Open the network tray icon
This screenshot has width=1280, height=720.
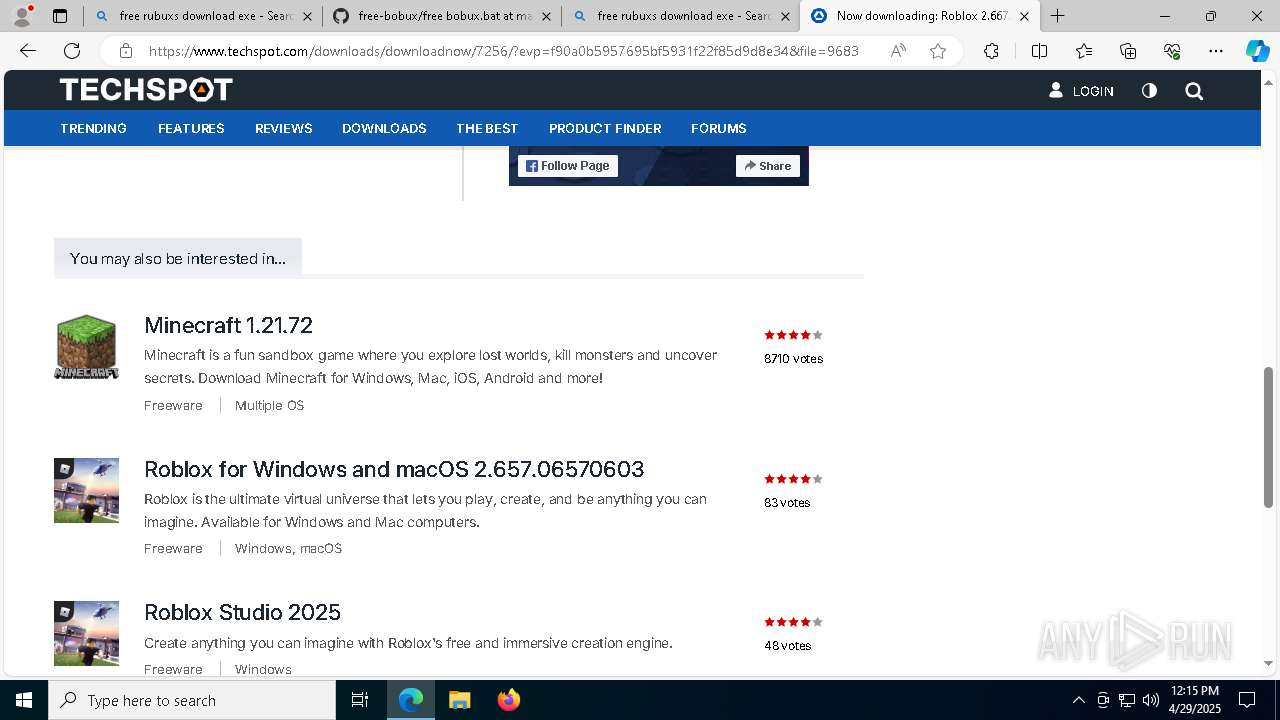click(1127, 700)
